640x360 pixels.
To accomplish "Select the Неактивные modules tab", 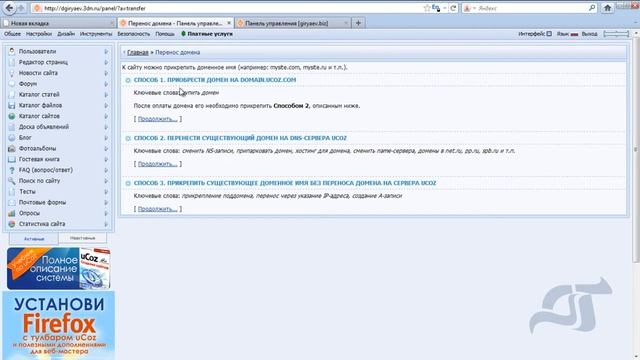I will pos(82,238).
